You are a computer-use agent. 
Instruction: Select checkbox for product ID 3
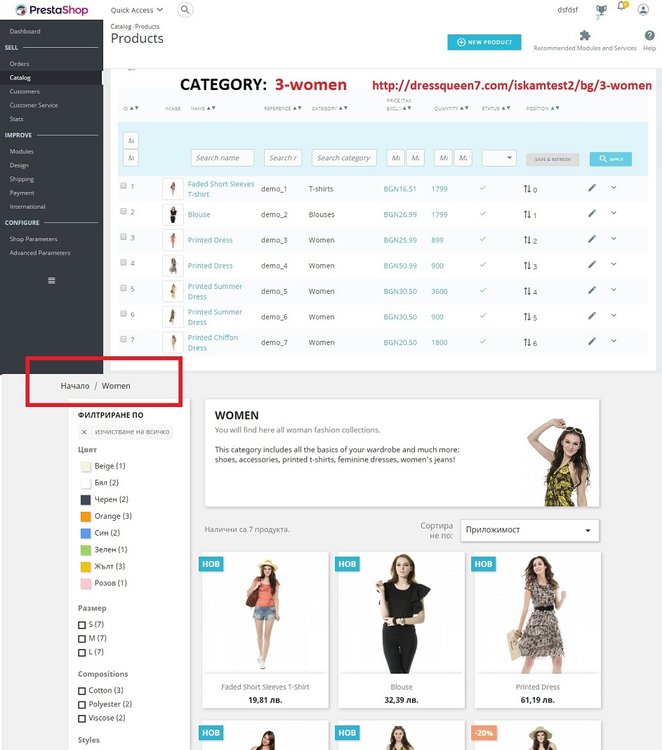[x=123, y=237]
